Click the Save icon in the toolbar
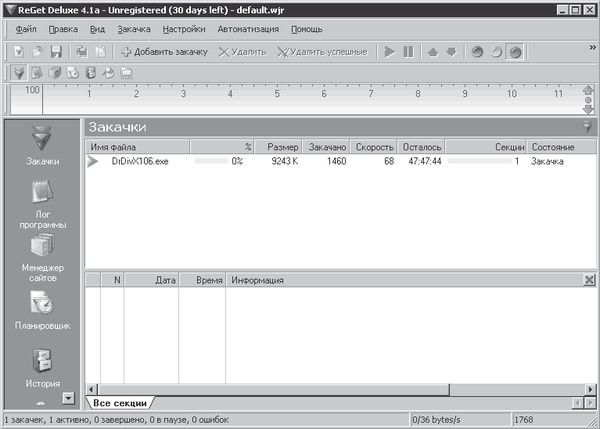The image size is (600, 429). pos(56,51)
